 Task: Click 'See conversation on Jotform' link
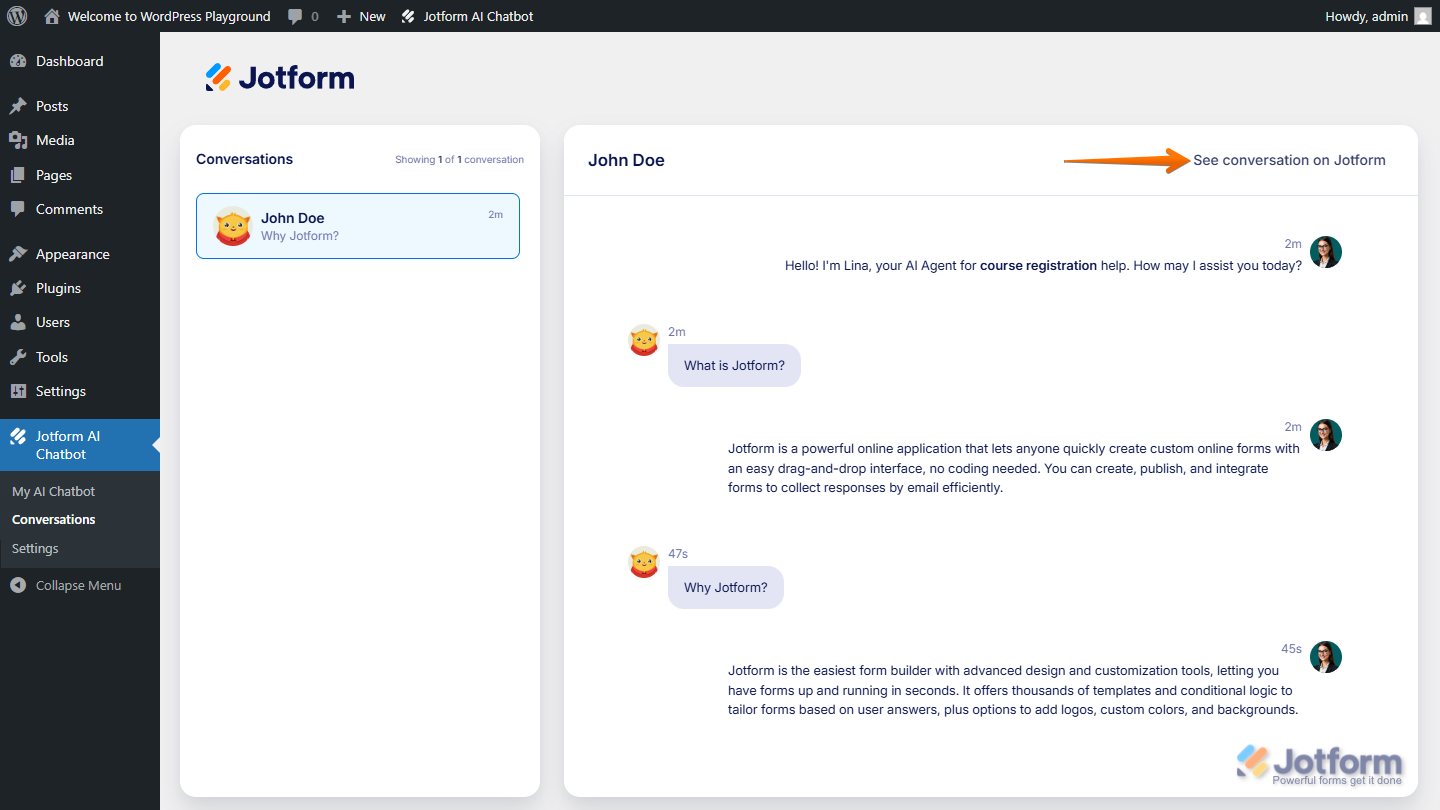click(1289, 160)
